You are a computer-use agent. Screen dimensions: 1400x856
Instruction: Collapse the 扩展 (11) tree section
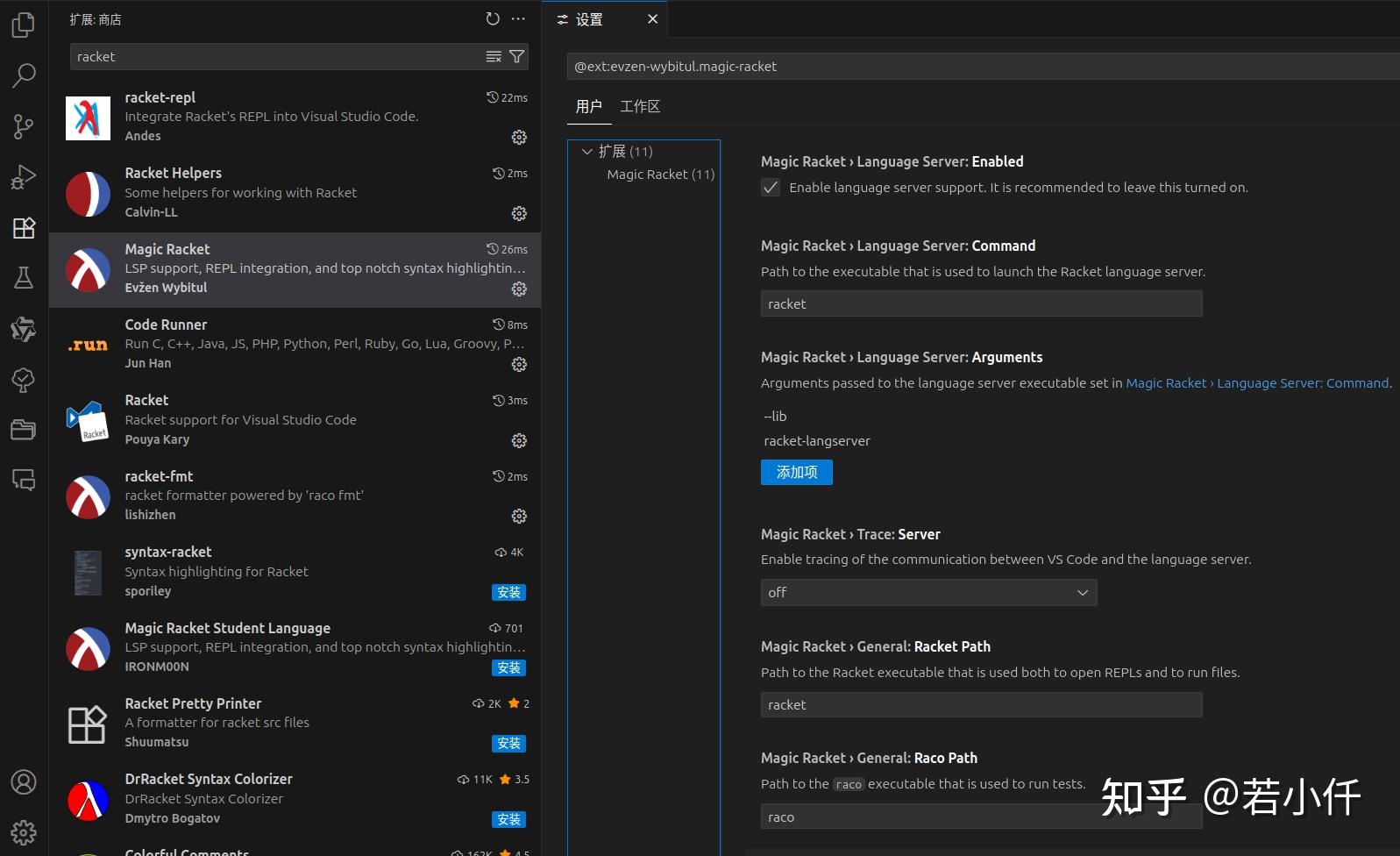[587, 152]
